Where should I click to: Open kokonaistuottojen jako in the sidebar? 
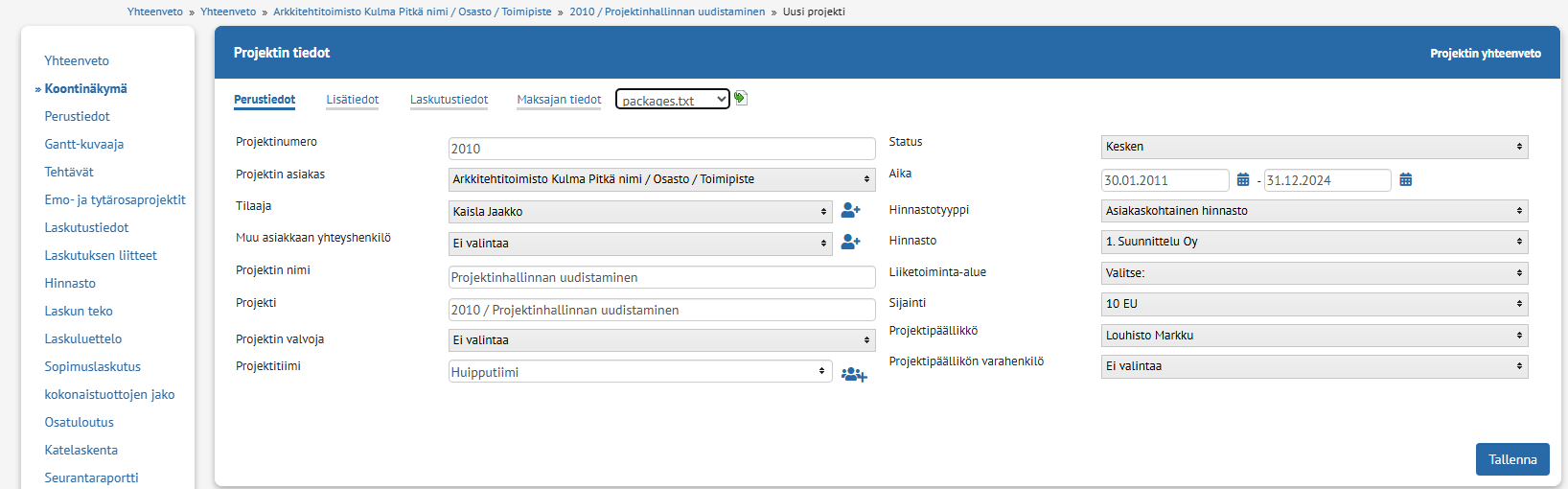109,394
